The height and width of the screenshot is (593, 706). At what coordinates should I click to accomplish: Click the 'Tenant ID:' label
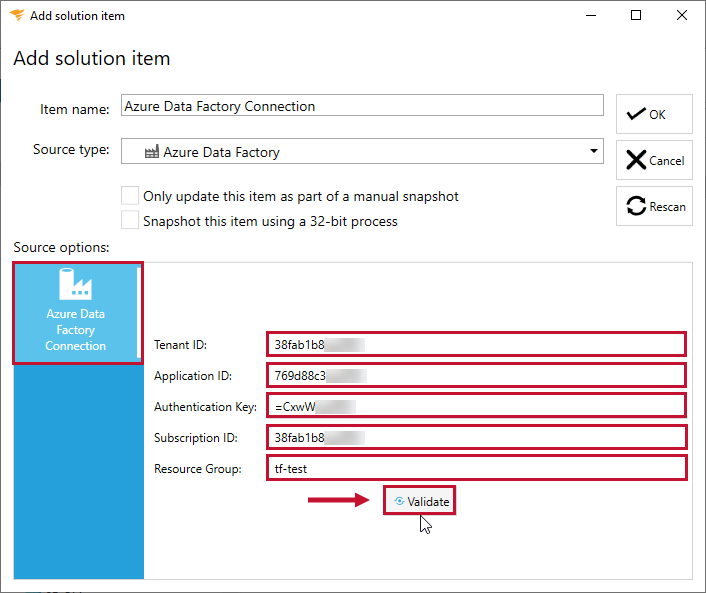(180, 345)
